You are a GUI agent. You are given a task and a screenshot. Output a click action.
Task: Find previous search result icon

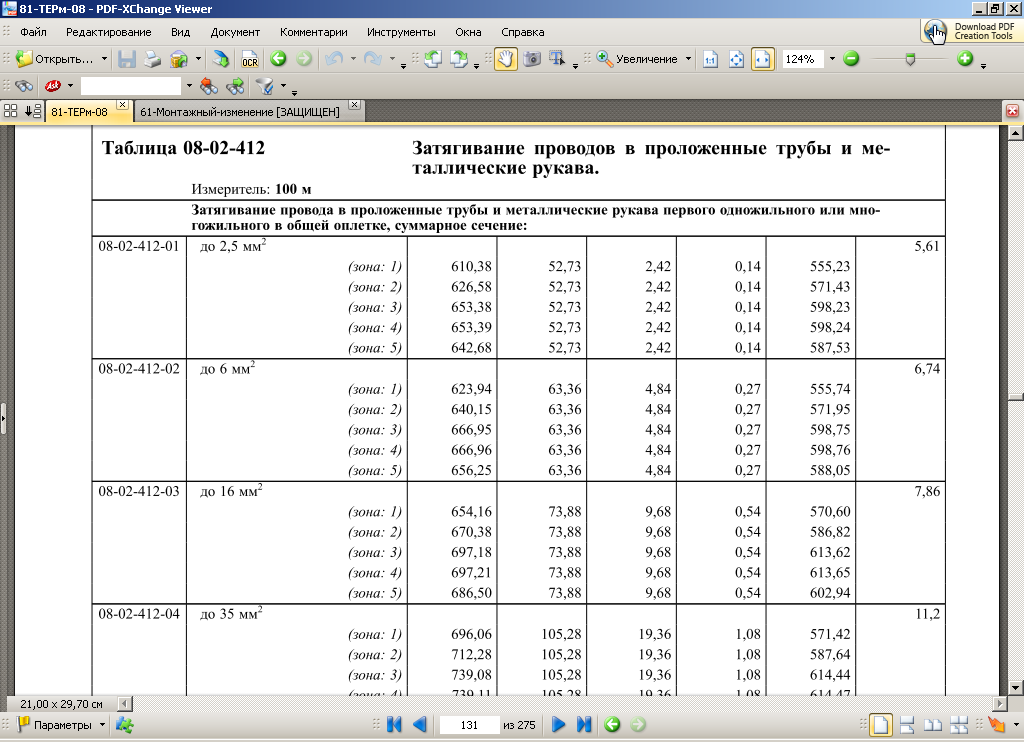coord(209,86)
